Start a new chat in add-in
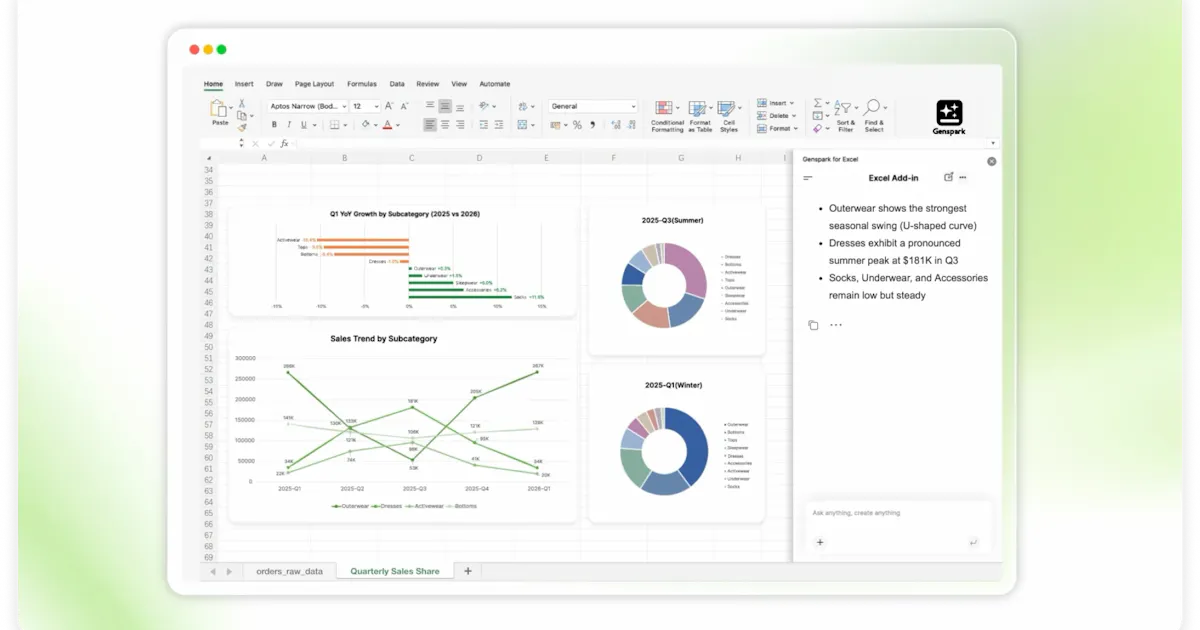The image size is (1200, 630). click(949, 177)
